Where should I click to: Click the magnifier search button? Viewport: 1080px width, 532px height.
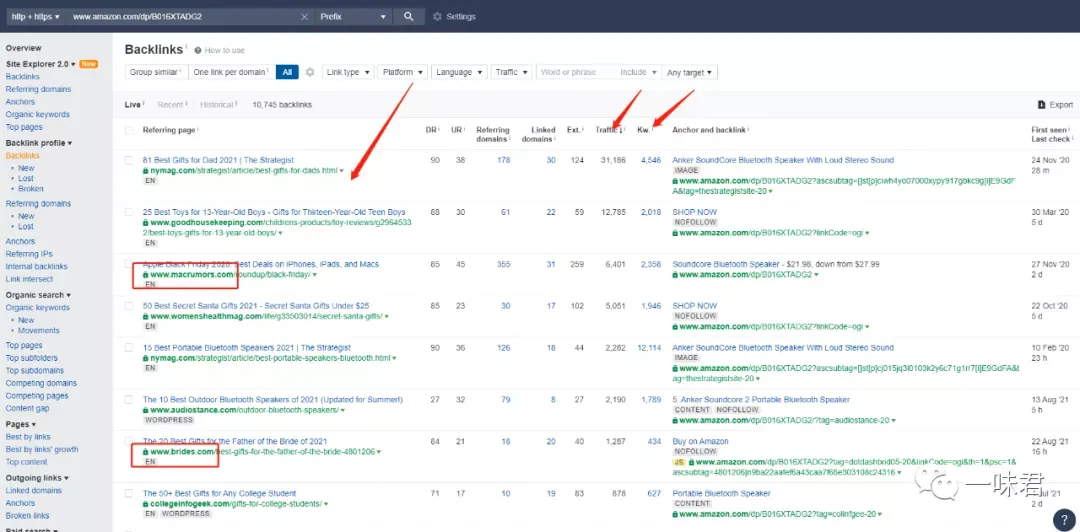coord(408,17)
